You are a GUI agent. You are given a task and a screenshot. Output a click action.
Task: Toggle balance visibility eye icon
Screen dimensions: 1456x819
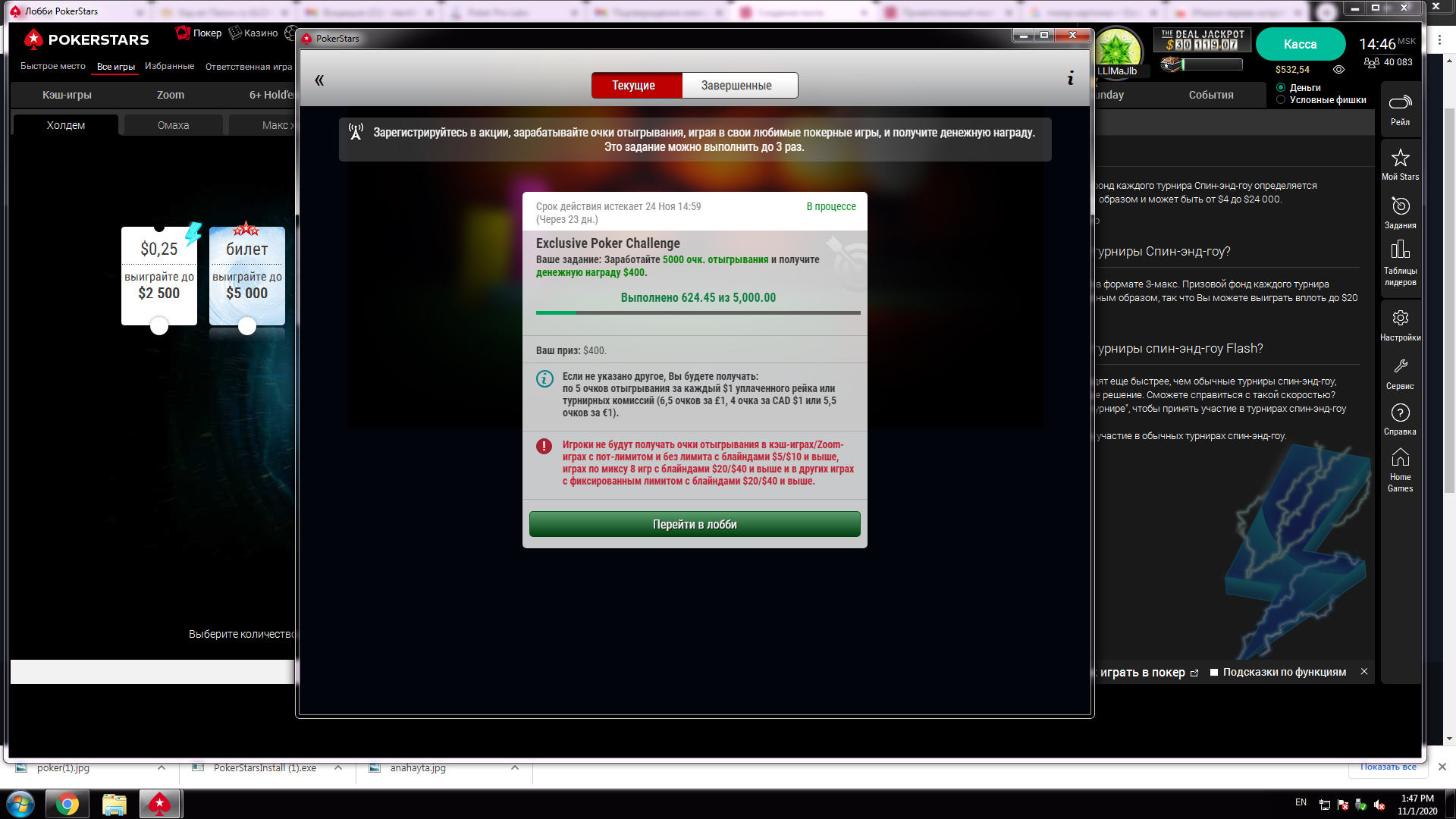pyautogui.click(x=1338, y=69)
